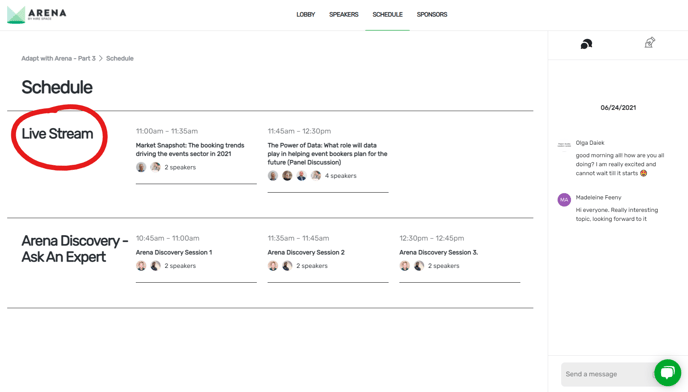Click Olga's good morning message
The image size is (688, 392).
tap(620, 164)
